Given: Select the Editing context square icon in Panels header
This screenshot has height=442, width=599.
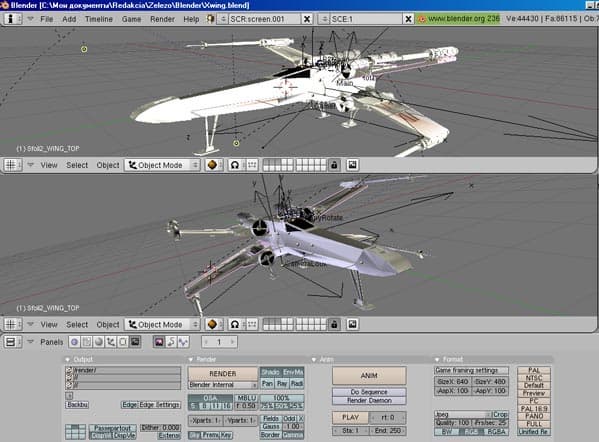Looking at the screenshot, I should [x=123, y=342].
